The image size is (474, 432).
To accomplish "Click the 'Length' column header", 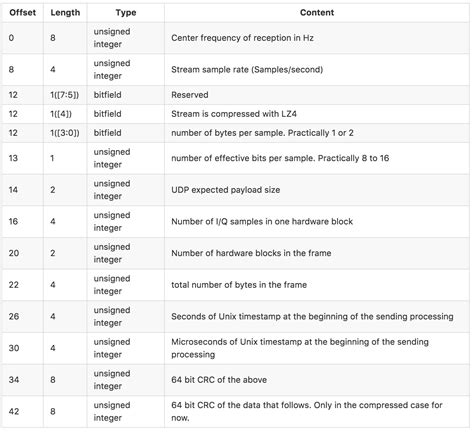I will [65, 13].
